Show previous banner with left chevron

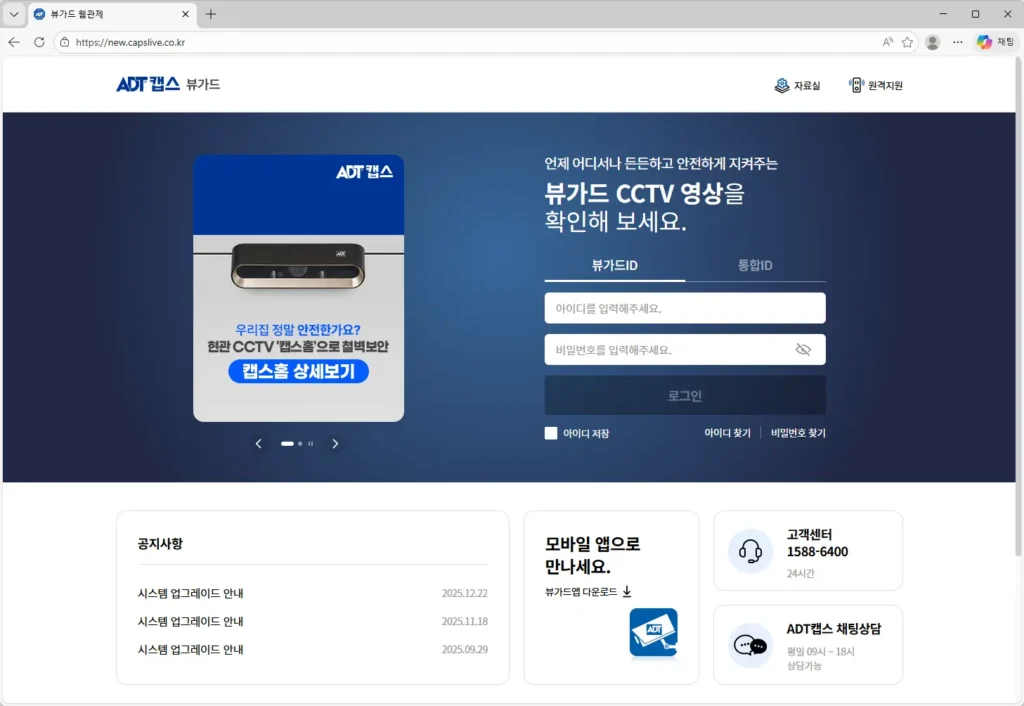(x=258, y=443)
